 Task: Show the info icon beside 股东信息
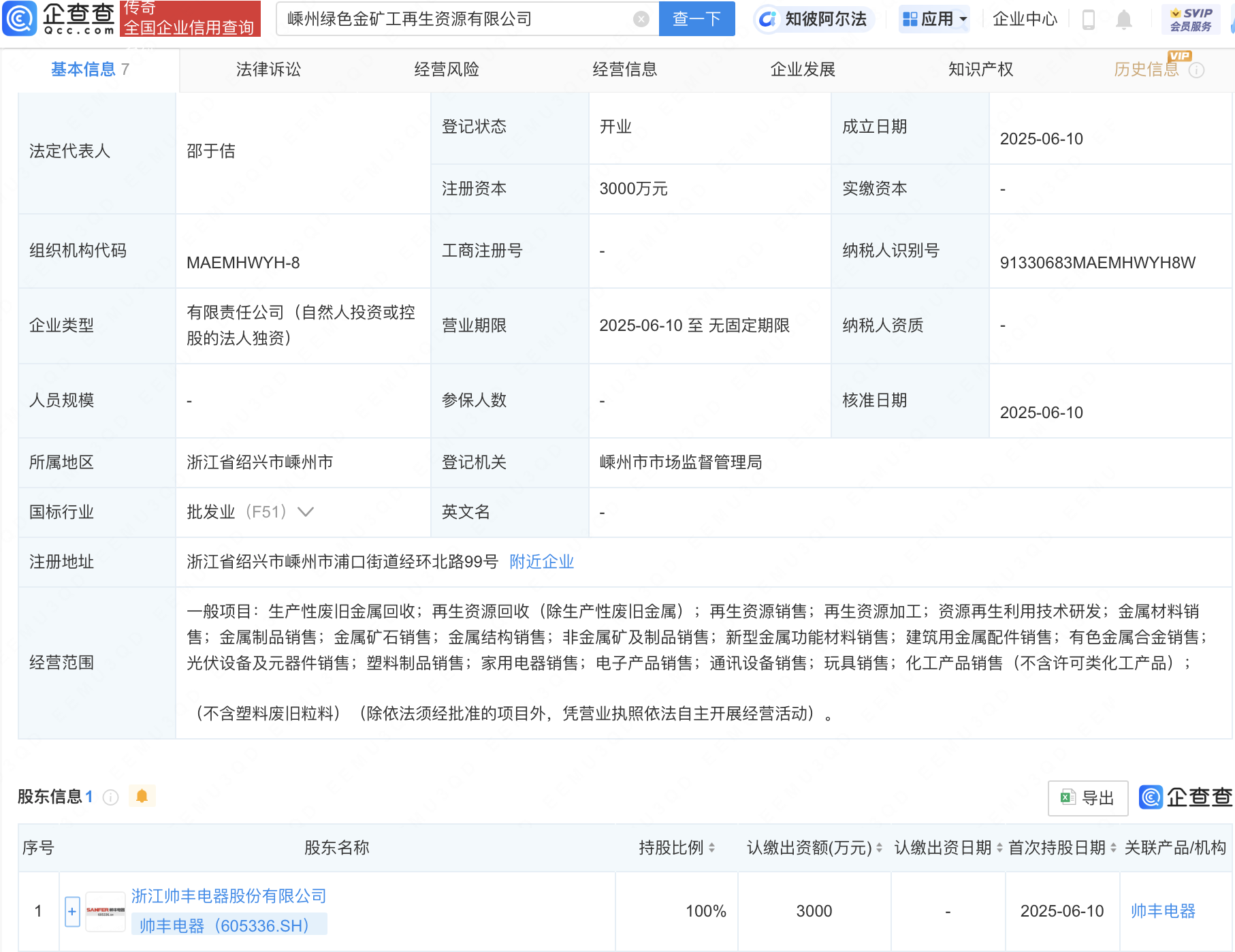pos(110,797)
